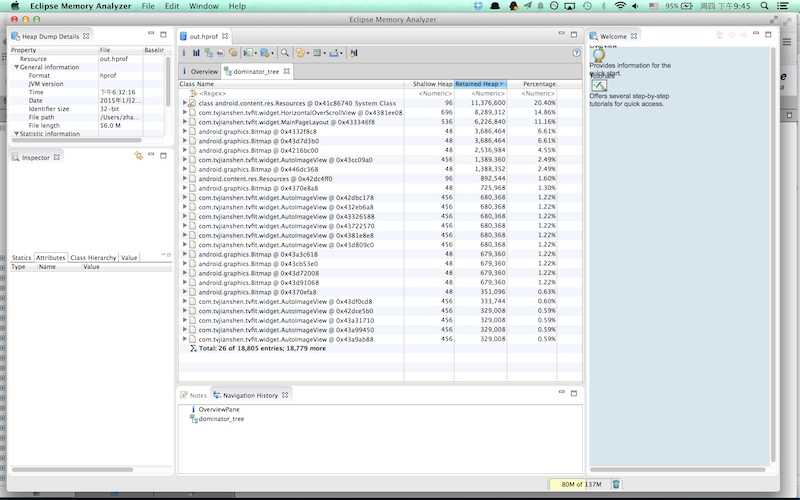This screenshot has width=800, height=500.
Task: Click the group result by folders icon
Action: point(301,53)
